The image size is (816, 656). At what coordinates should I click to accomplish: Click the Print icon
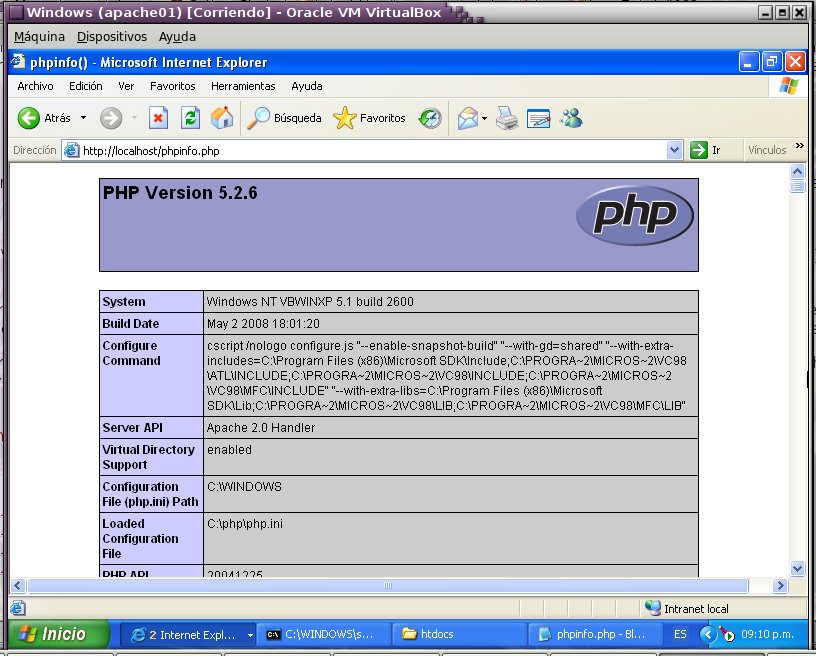[507, 118]
